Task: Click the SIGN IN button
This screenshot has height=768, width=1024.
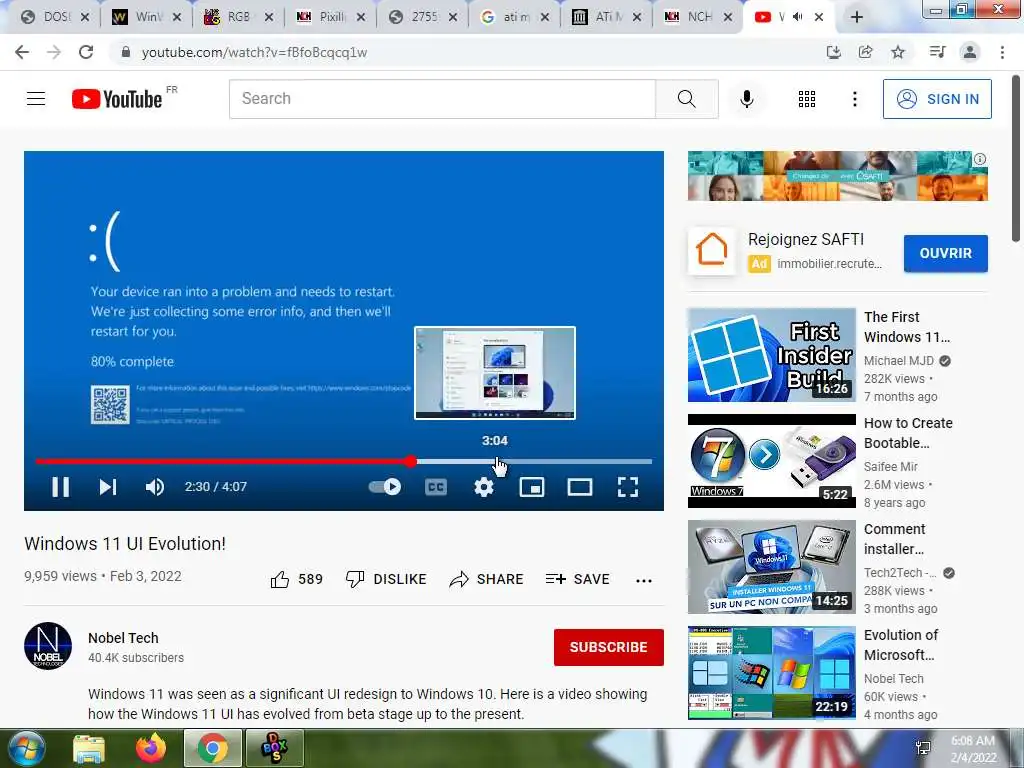Action: [x=936, y=99]
